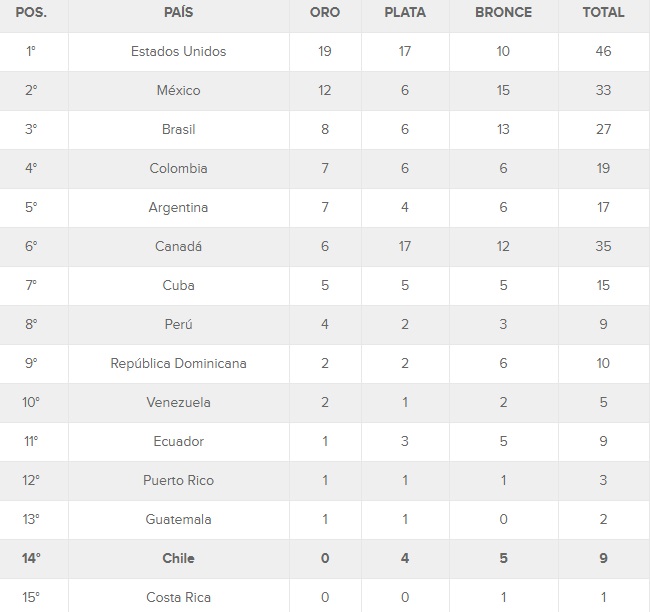The width and height of the screenshot is (650, 612).
Task: Click the Argentina country cell
Action: [178, 207]
